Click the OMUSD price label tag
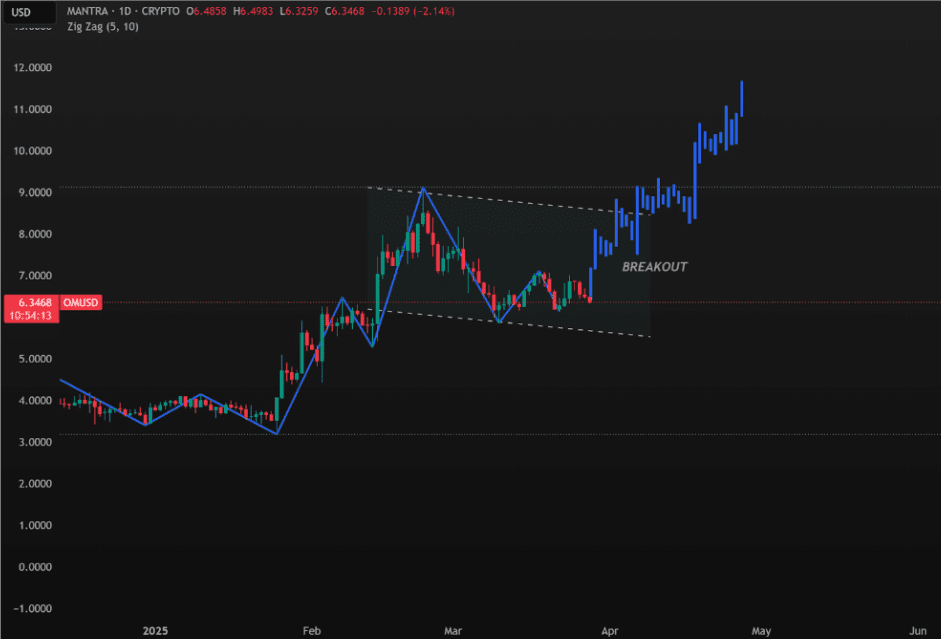The height and width of the screenshot is (639, 941). 80,302
